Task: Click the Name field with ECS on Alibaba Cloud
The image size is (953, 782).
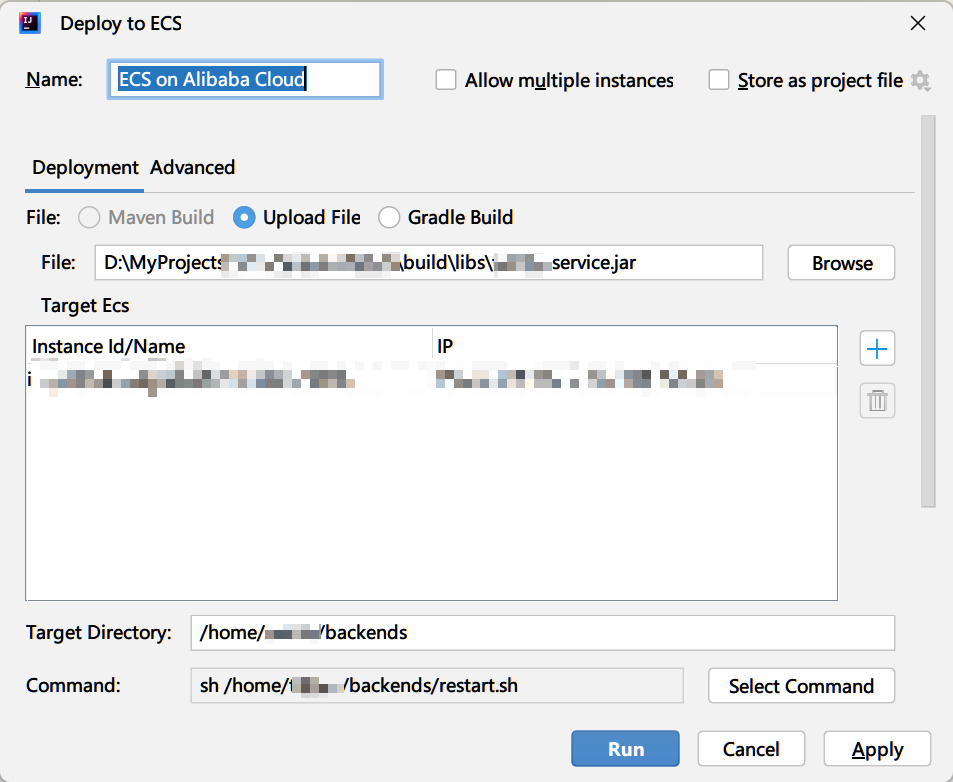Action: [244, 80]
